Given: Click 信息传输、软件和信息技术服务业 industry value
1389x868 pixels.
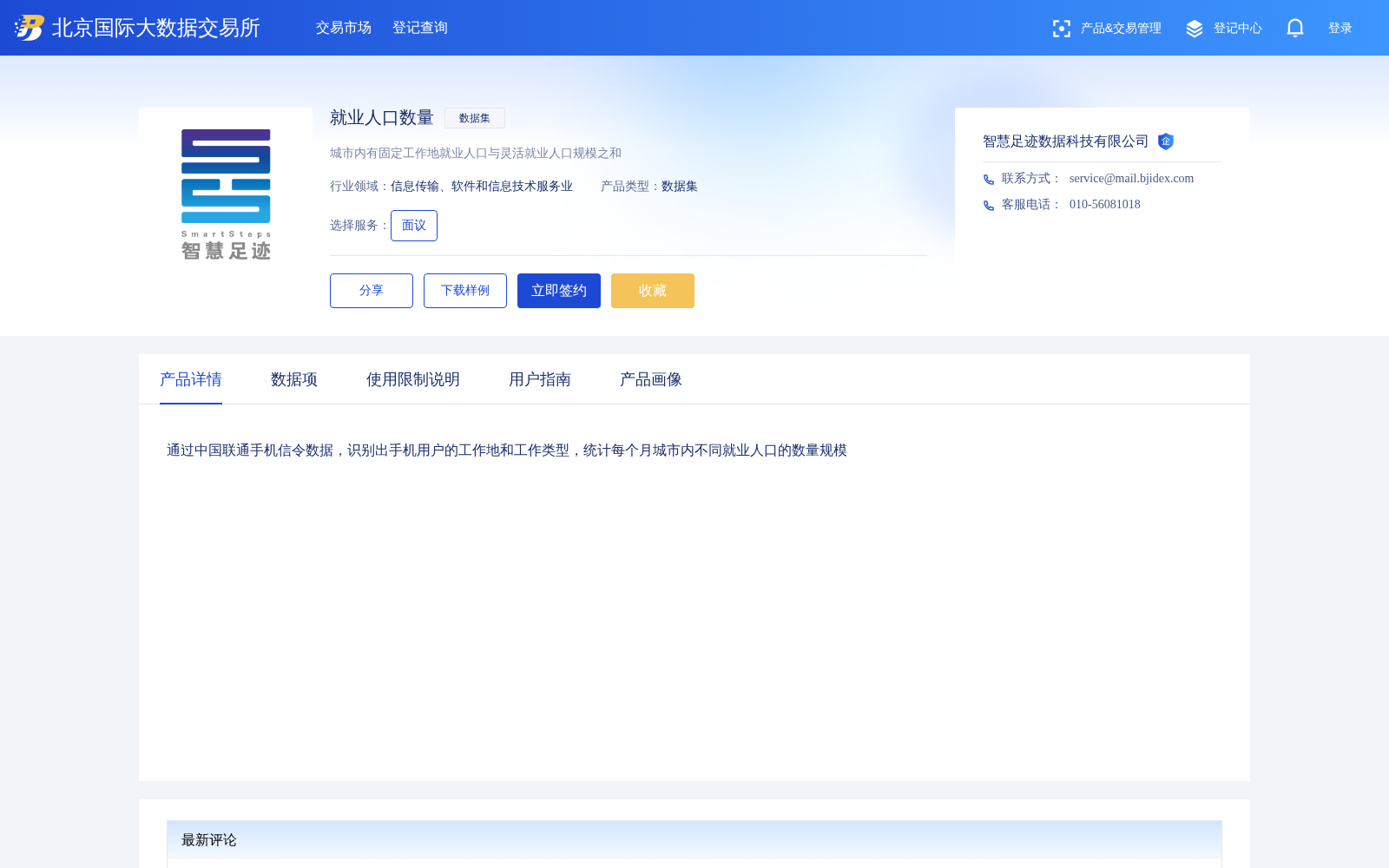Looking at the screenshot, I should coord(482,187).
